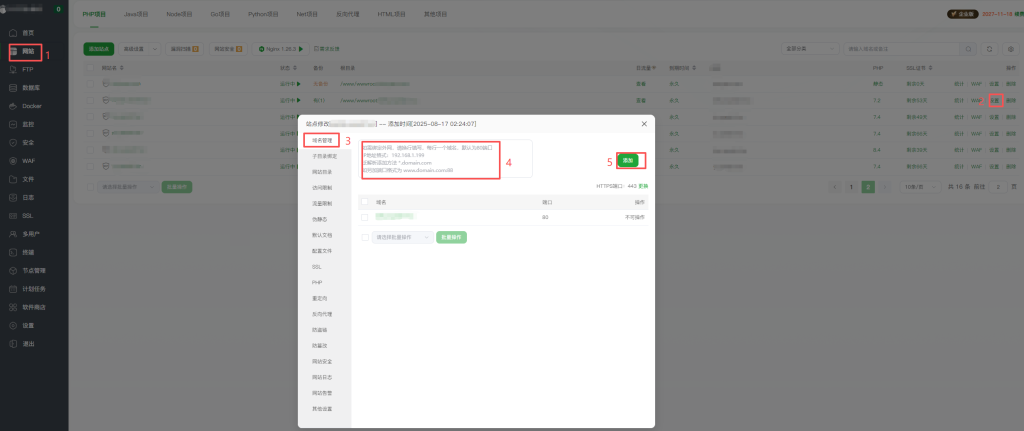Switch to the 反向代理 tab in dialog
1024x431 pixels.
[x=320, y=313]
